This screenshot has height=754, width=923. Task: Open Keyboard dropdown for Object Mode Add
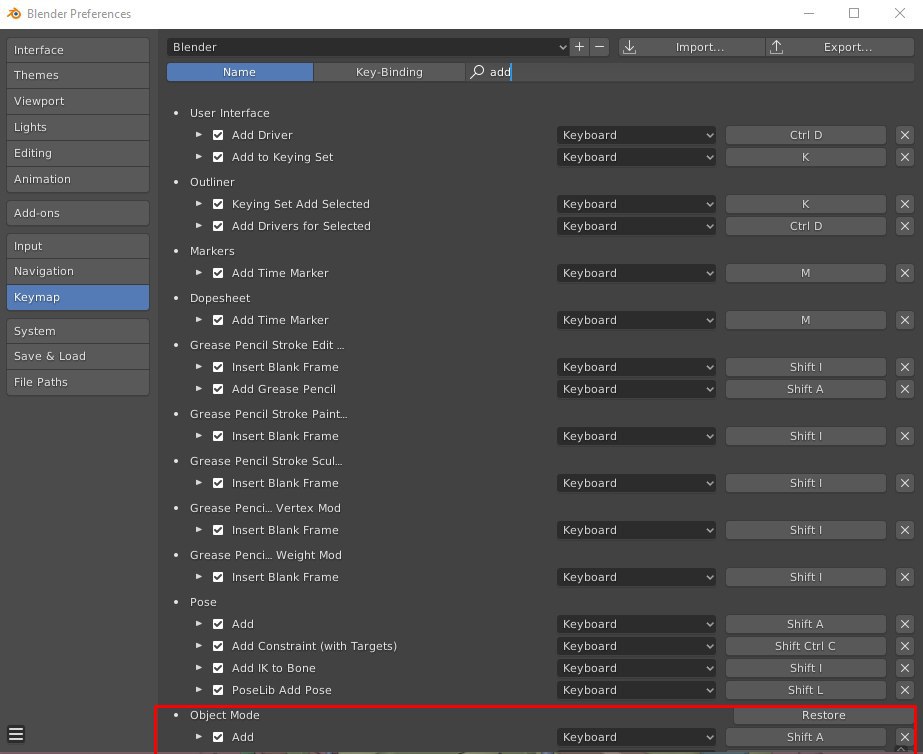(636, 737)
